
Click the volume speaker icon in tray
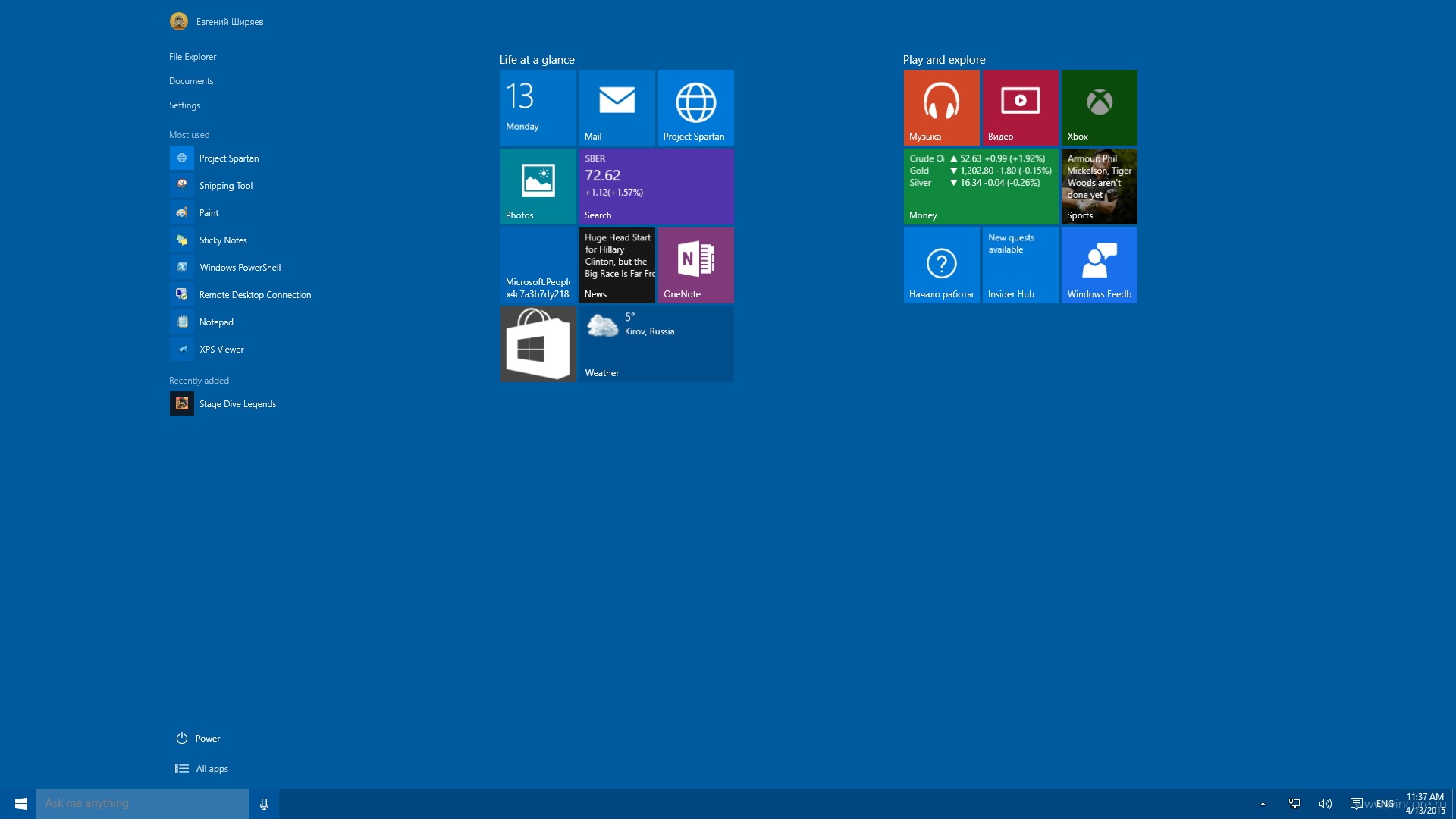[1326, 804]
